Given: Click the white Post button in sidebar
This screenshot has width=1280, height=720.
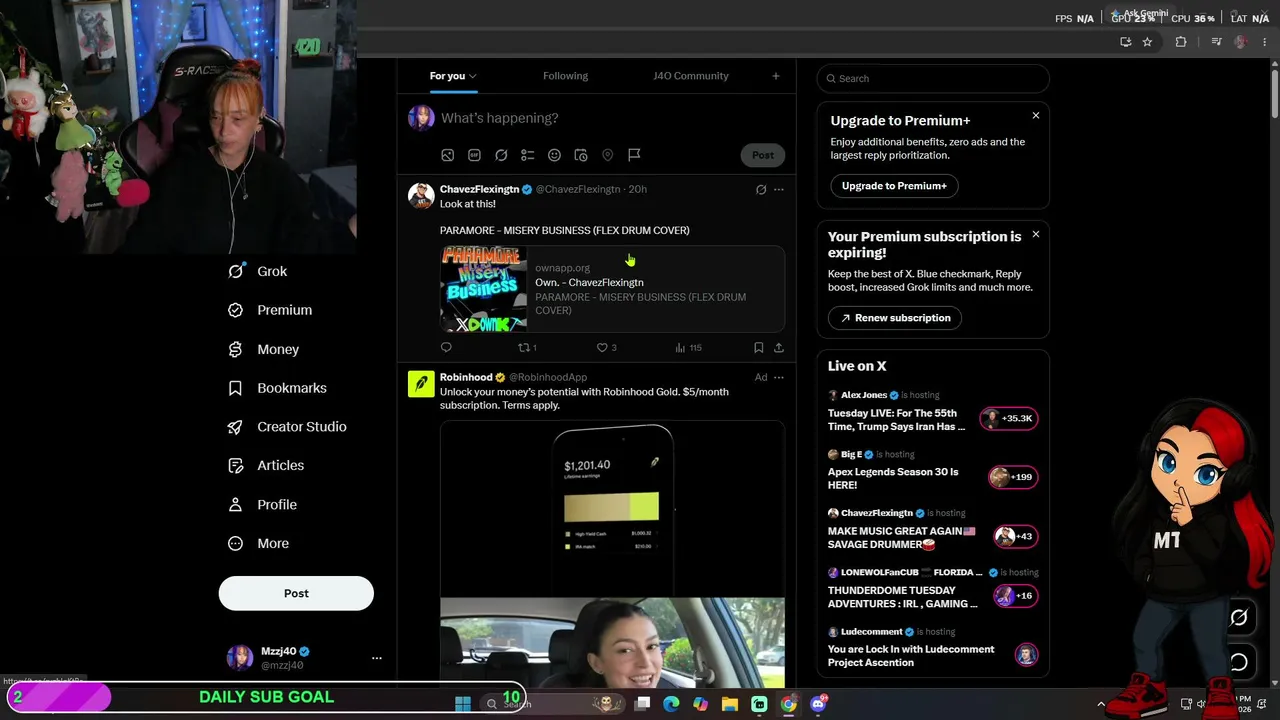Looking at the screenshot, I should tap(296, 593).
